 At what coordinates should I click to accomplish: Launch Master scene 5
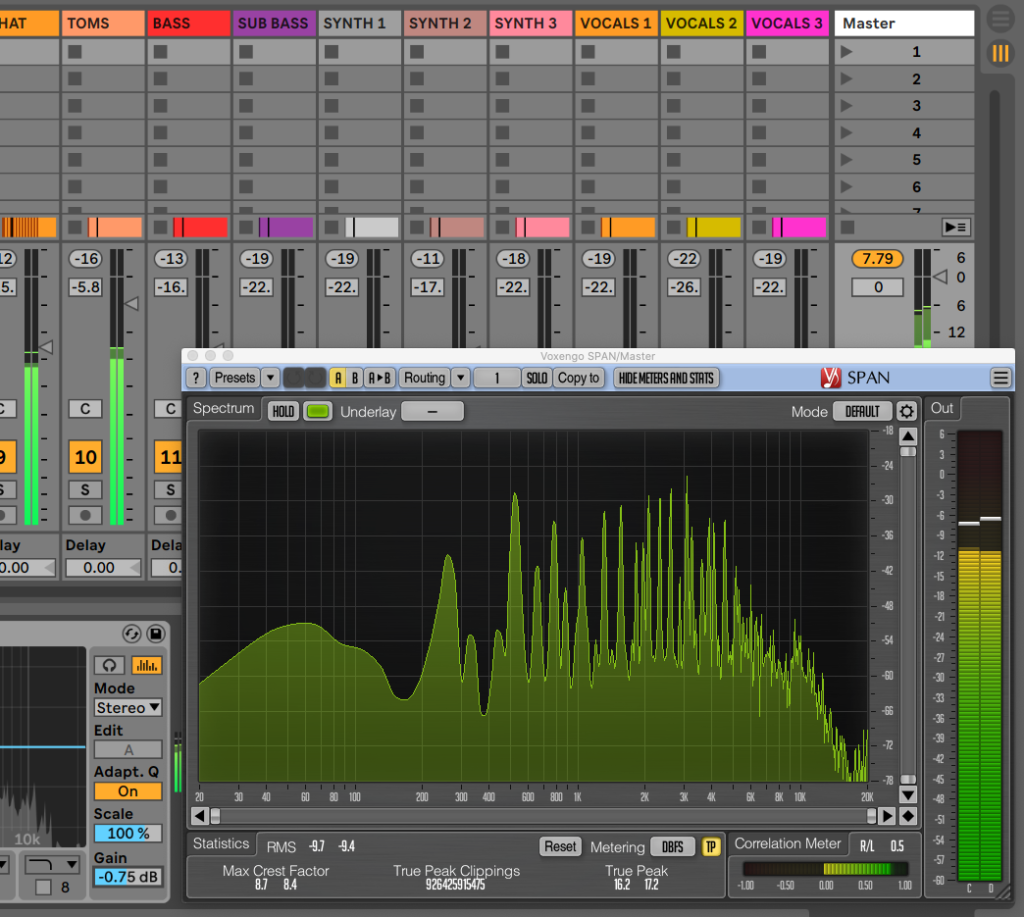(x=846, y=159)
